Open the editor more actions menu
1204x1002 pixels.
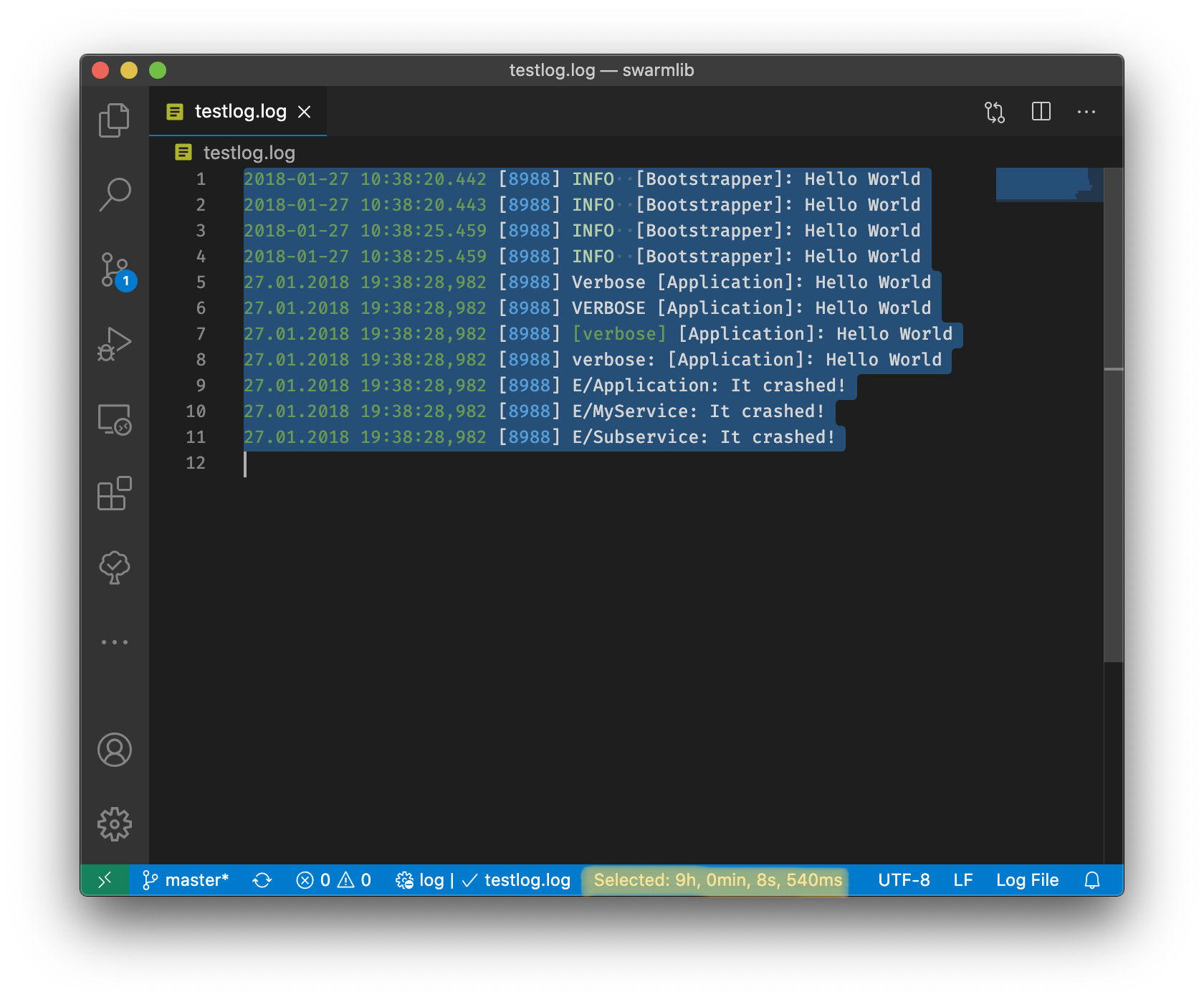click(1086, 112)
